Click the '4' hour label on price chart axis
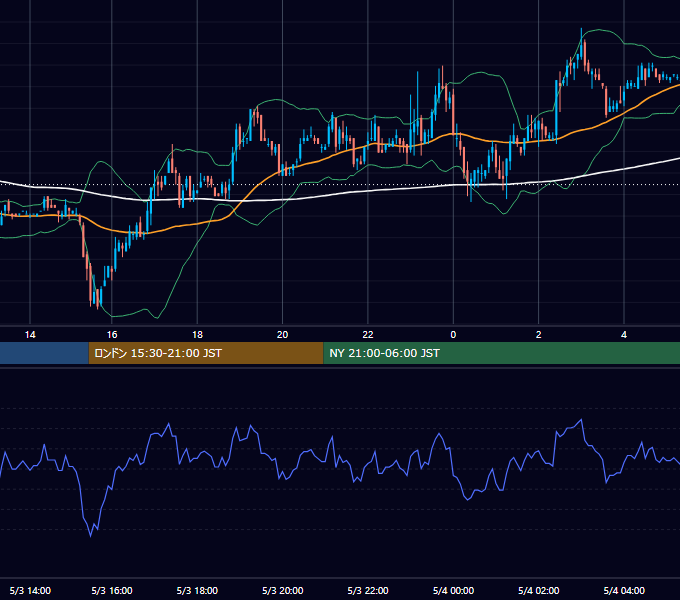The image size is (680, 600). [624, 335]
